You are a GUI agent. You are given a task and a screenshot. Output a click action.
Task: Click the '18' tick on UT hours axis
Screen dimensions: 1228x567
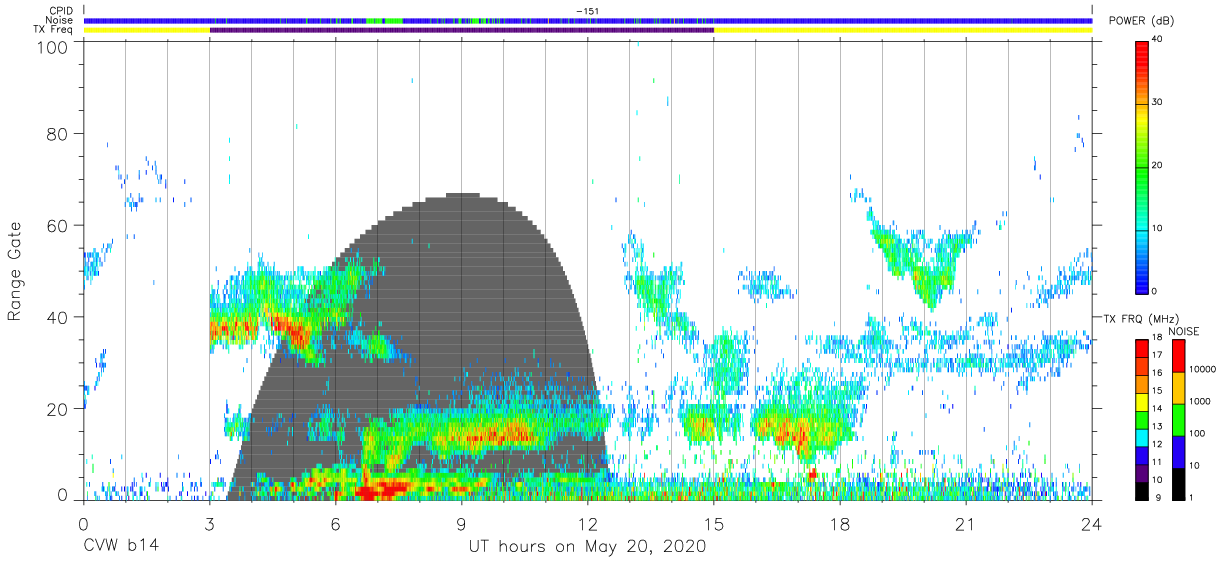click(x=840, y=522)
